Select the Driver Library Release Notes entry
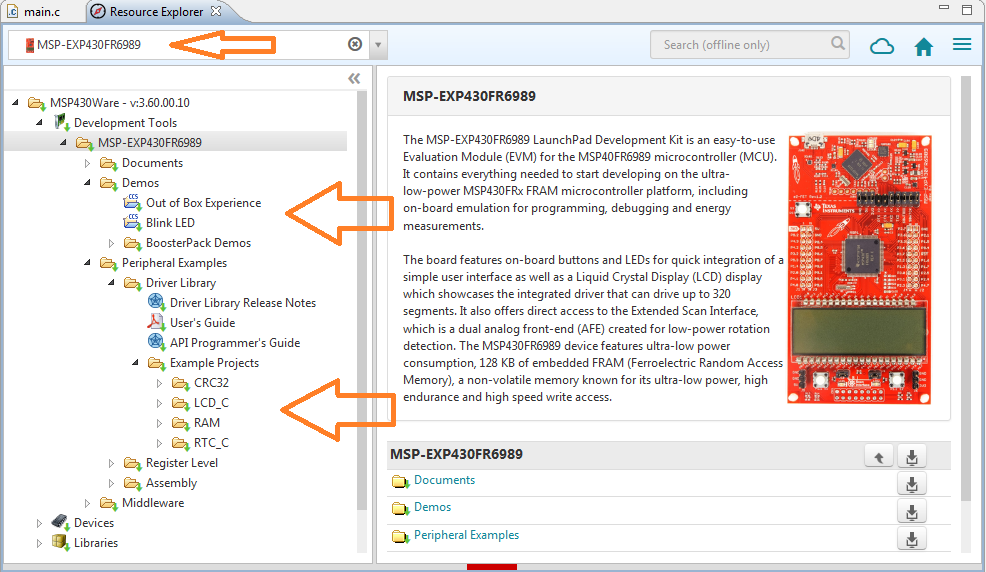Image resolution: width=986 pixels, height=572 pixels. 243,303
